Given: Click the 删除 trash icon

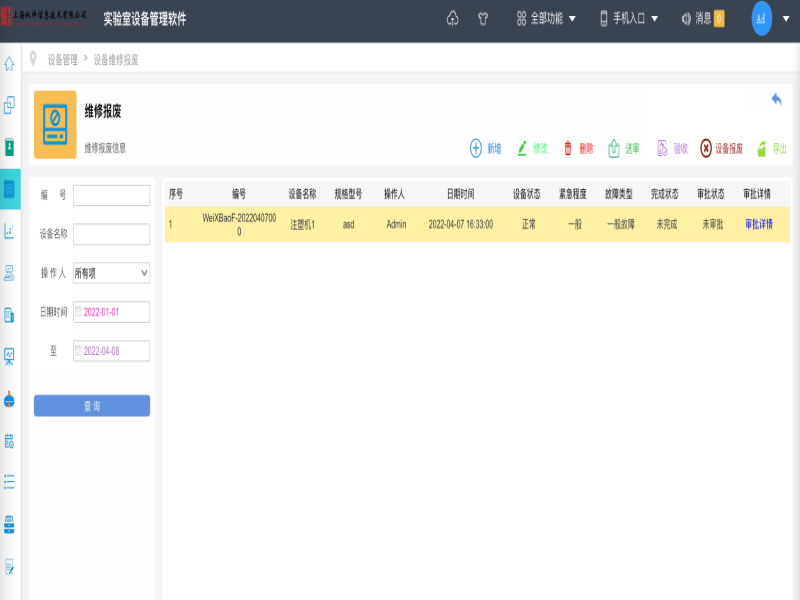Looking at the screenshot, I should click(x=568, y=149).
